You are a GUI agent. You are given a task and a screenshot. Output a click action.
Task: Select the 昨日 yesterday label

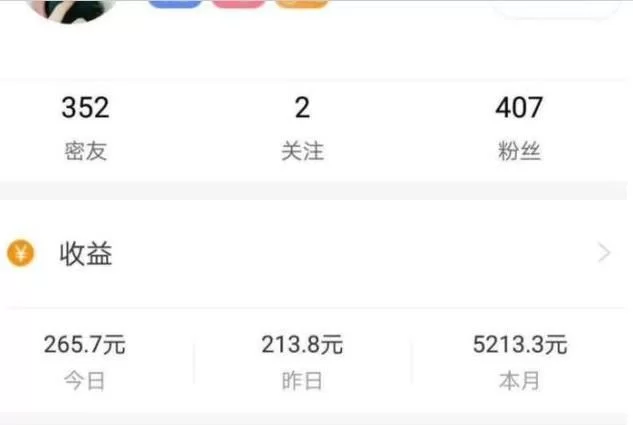click(x=302, y=381)
